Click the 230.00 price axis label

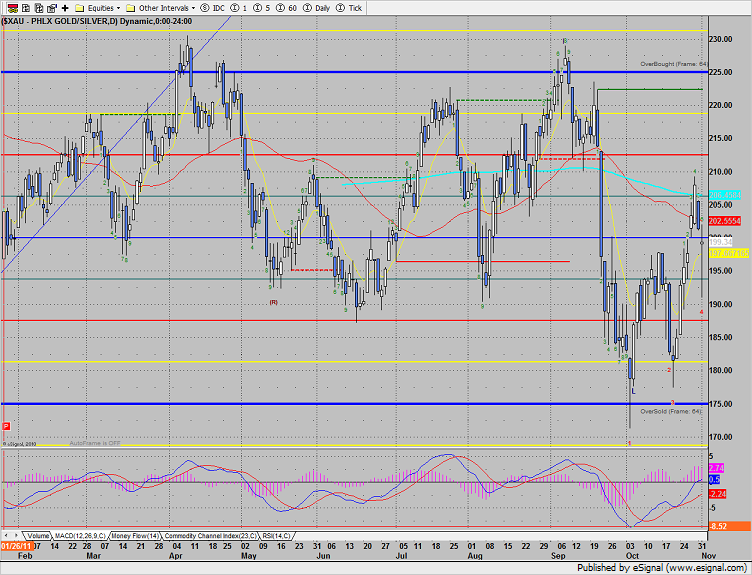pos(721,39)
